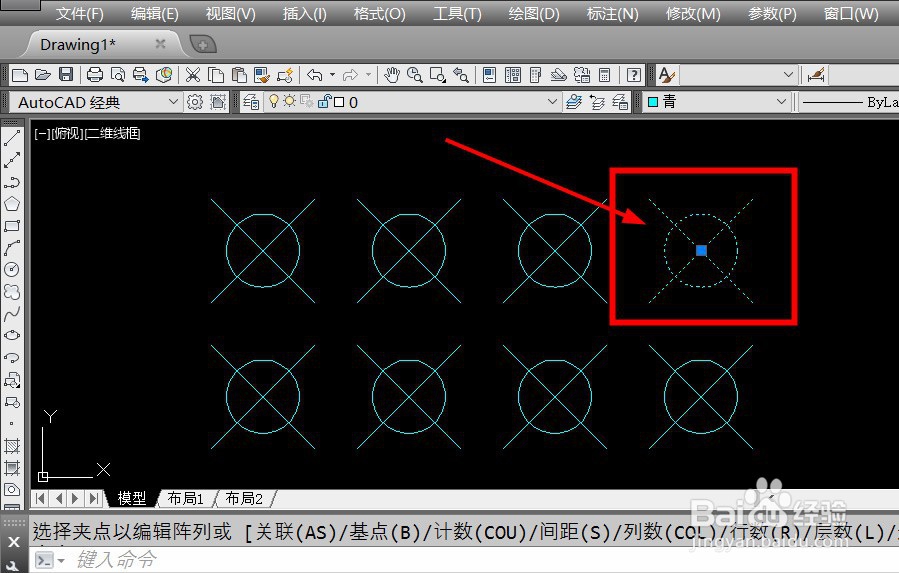Open Workspace Settings gear
Screen dimensions: 899x573
[195, 102]
